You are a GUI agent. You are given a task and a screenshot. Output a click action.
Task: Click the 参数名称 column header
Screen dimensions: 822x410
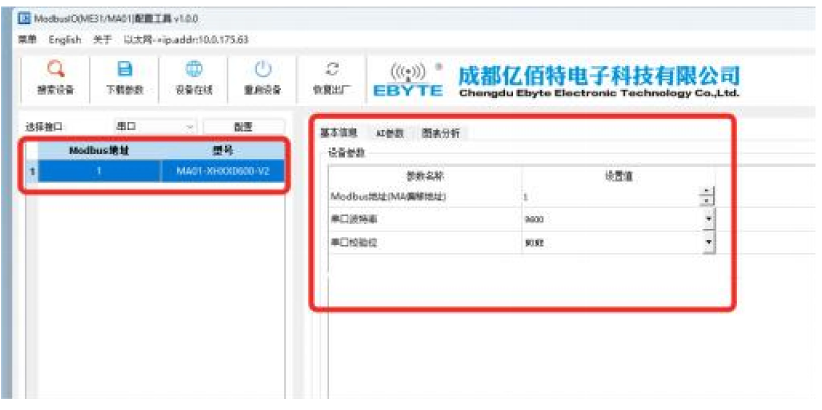point(425,176)
